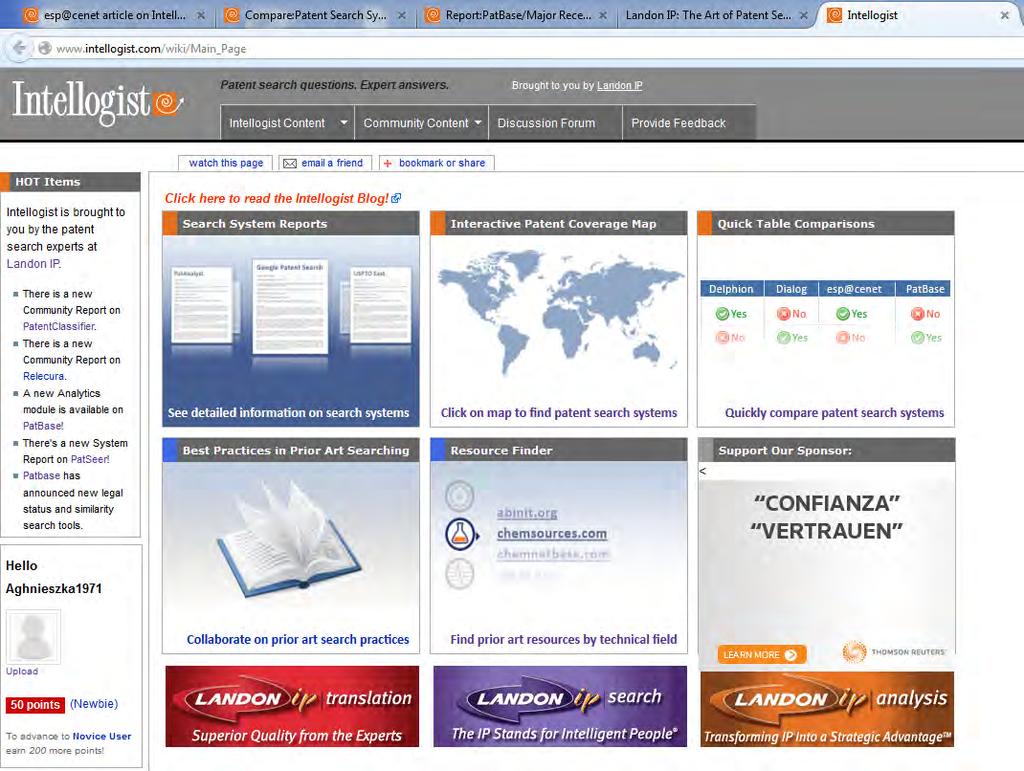Click Landon IP link in HOT Items
The height and width of the screenshot is (771, 1024).
pyautogui.click(x=33, y=264)
